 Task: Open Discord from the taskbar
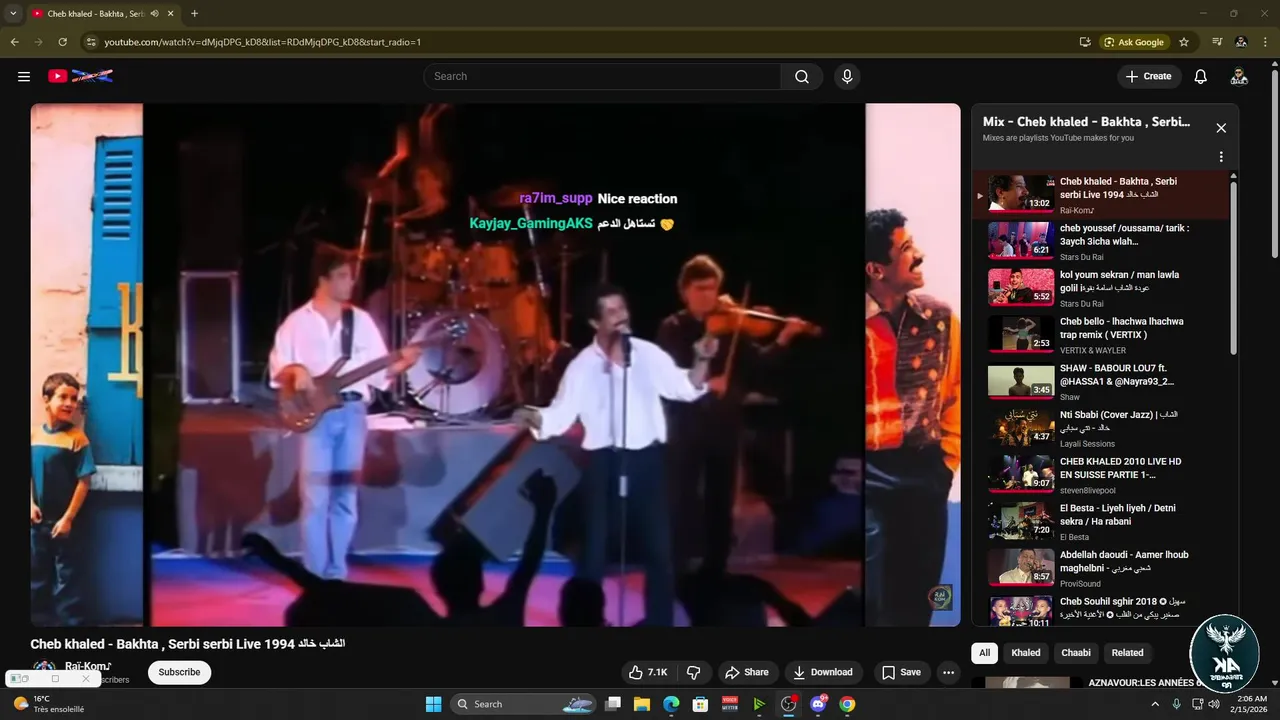tap(818, 704)
